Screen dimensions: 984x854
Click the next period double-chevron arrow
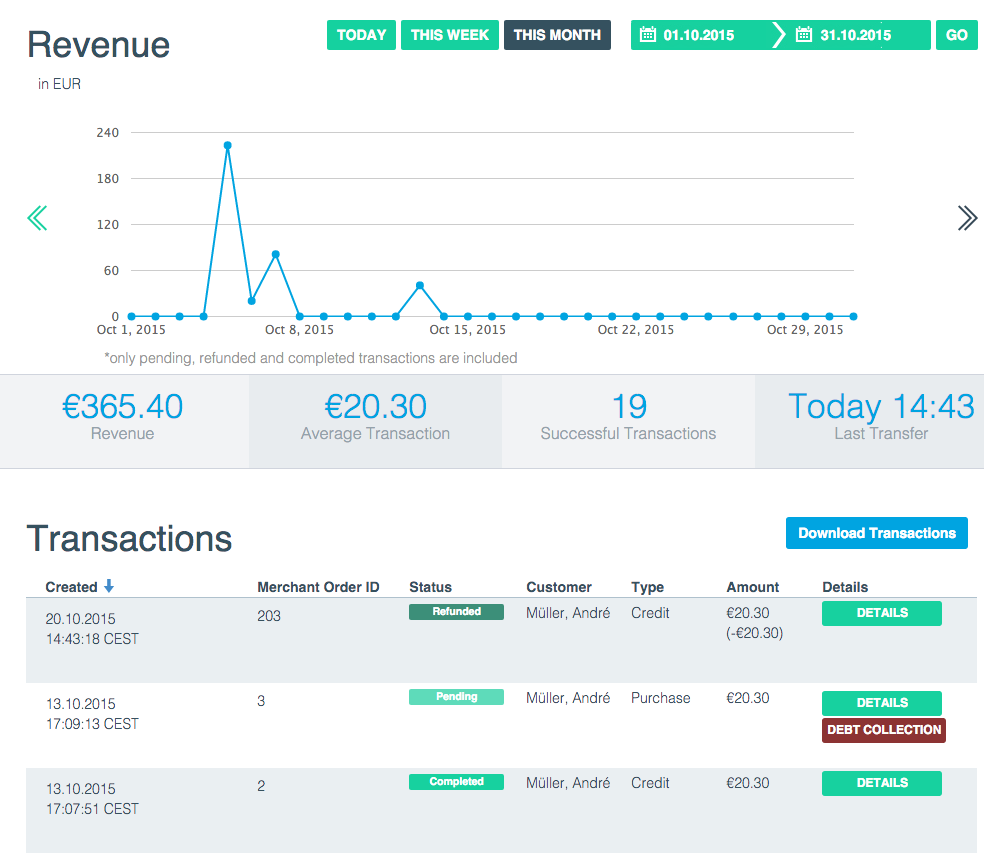[966, 218]
